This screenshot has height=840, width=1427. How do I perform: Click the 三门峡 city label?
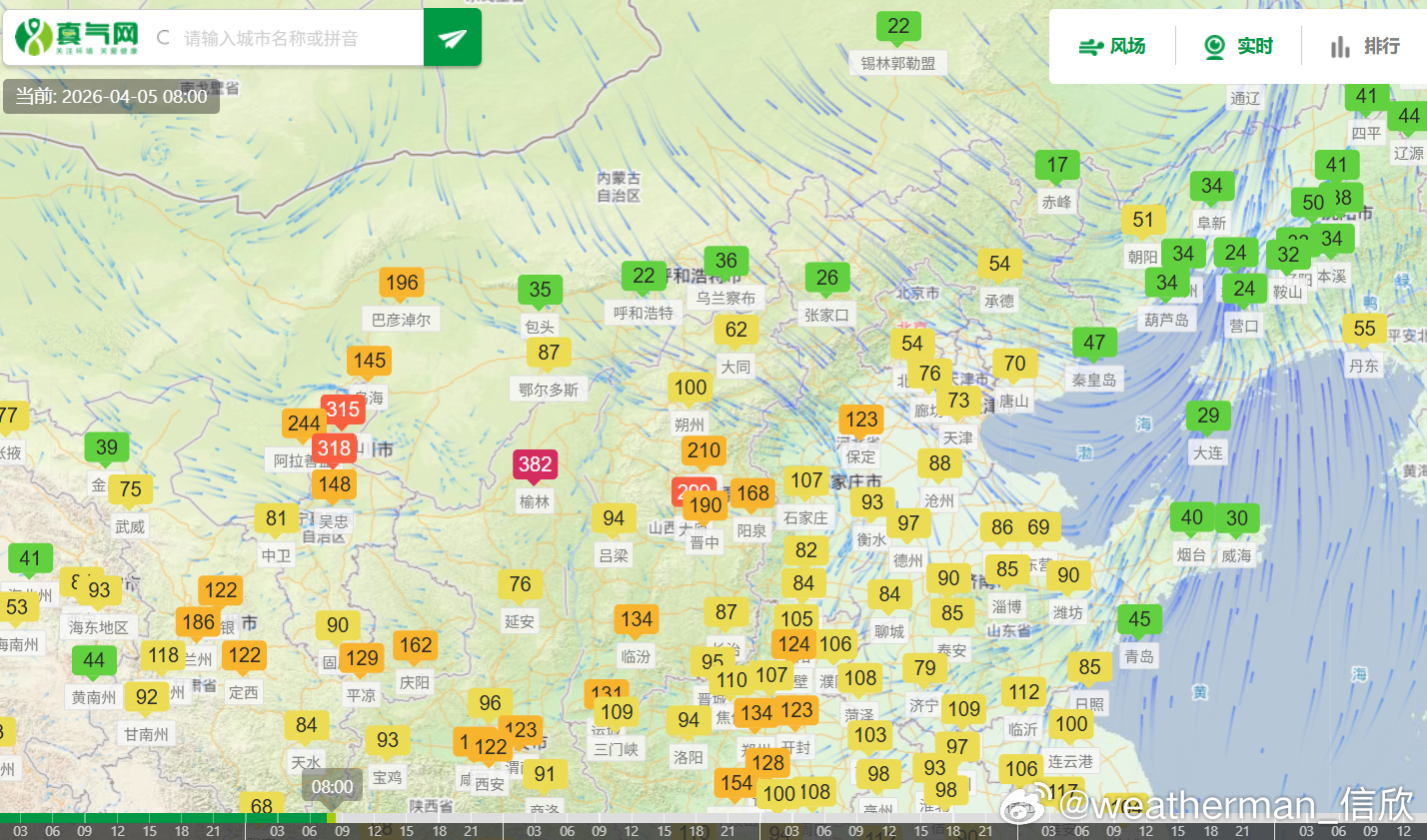(x=617, y=749)
